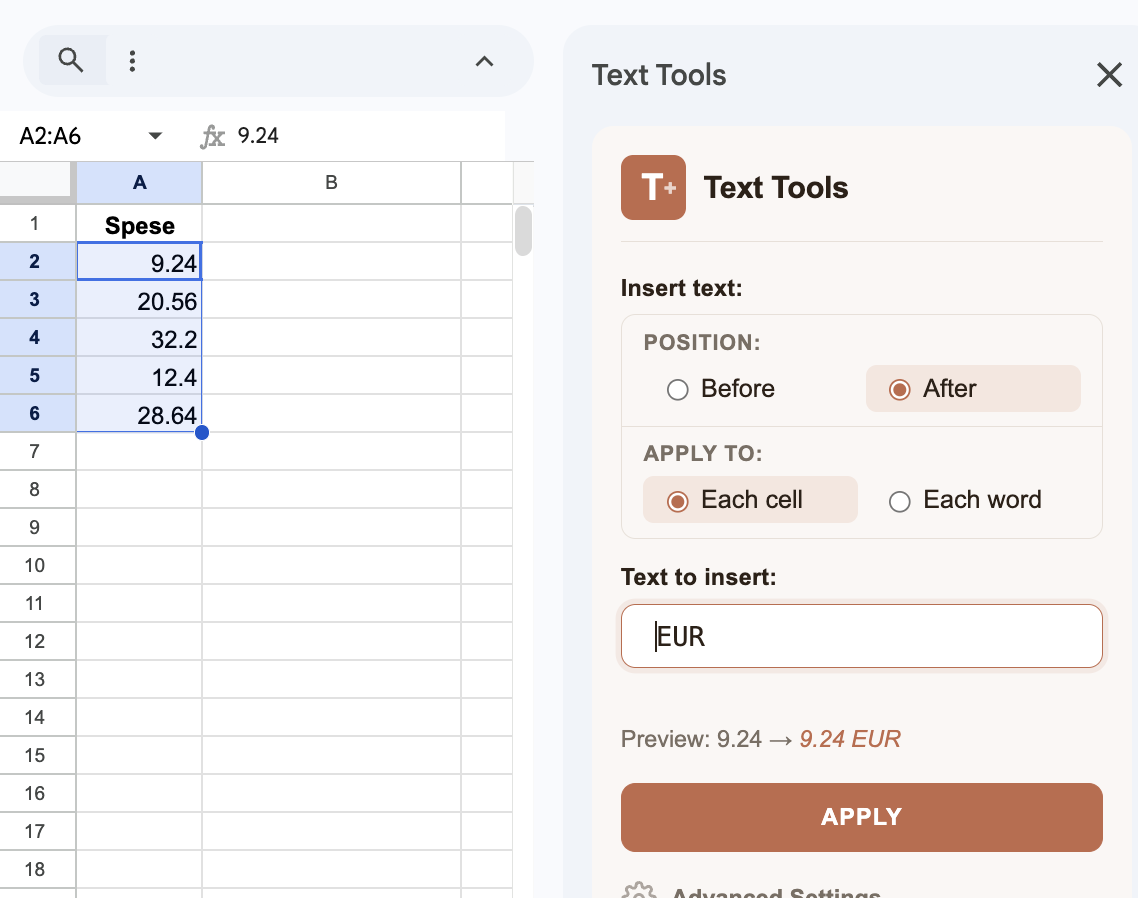Select the After position option
The width and height of the screenshot is (1138, 898).
pyautogui.click(x=898, y=389)
